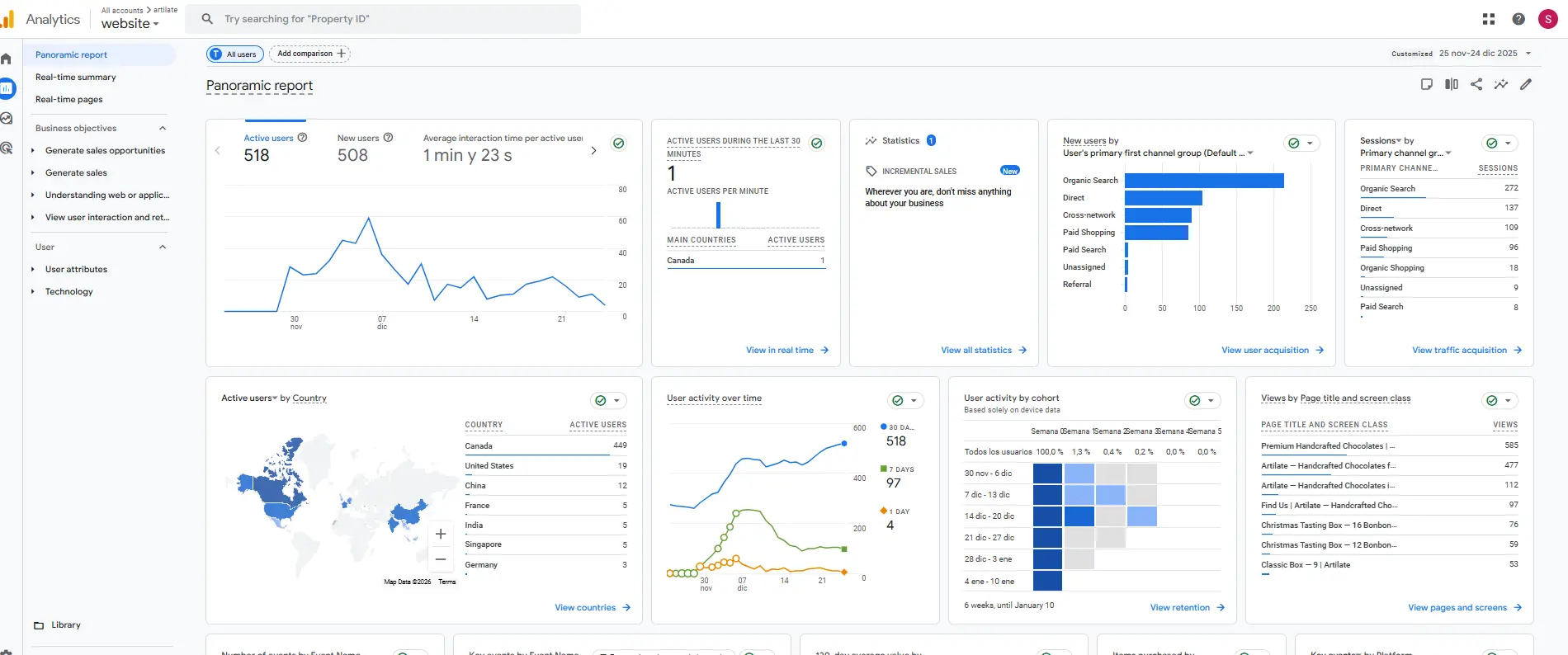The image size is (1568, 655).
Task: Expand the Technology tree item
Action: point(33,291)
